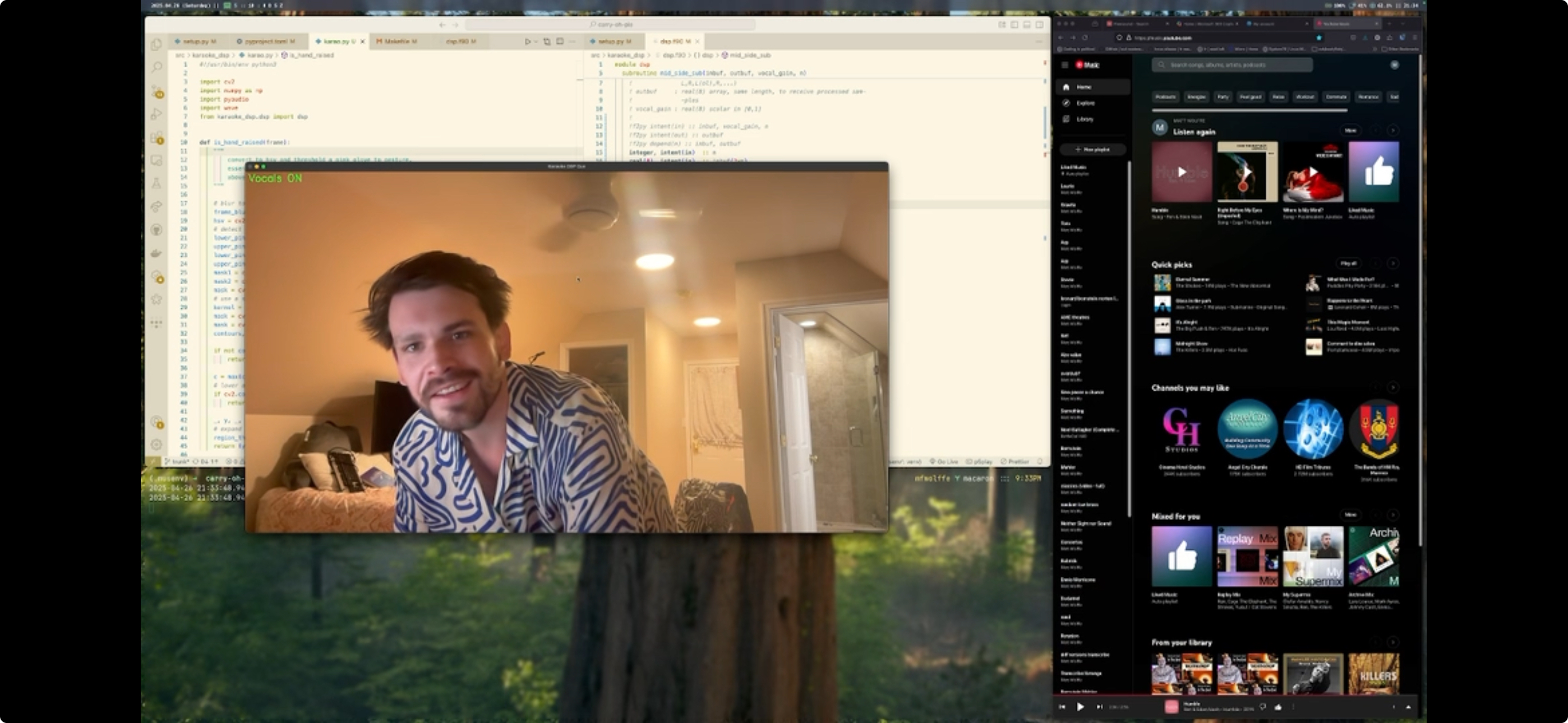Open Run and Debug view
The width and height of the screenshot is (1568, 723).
point(157,114)
